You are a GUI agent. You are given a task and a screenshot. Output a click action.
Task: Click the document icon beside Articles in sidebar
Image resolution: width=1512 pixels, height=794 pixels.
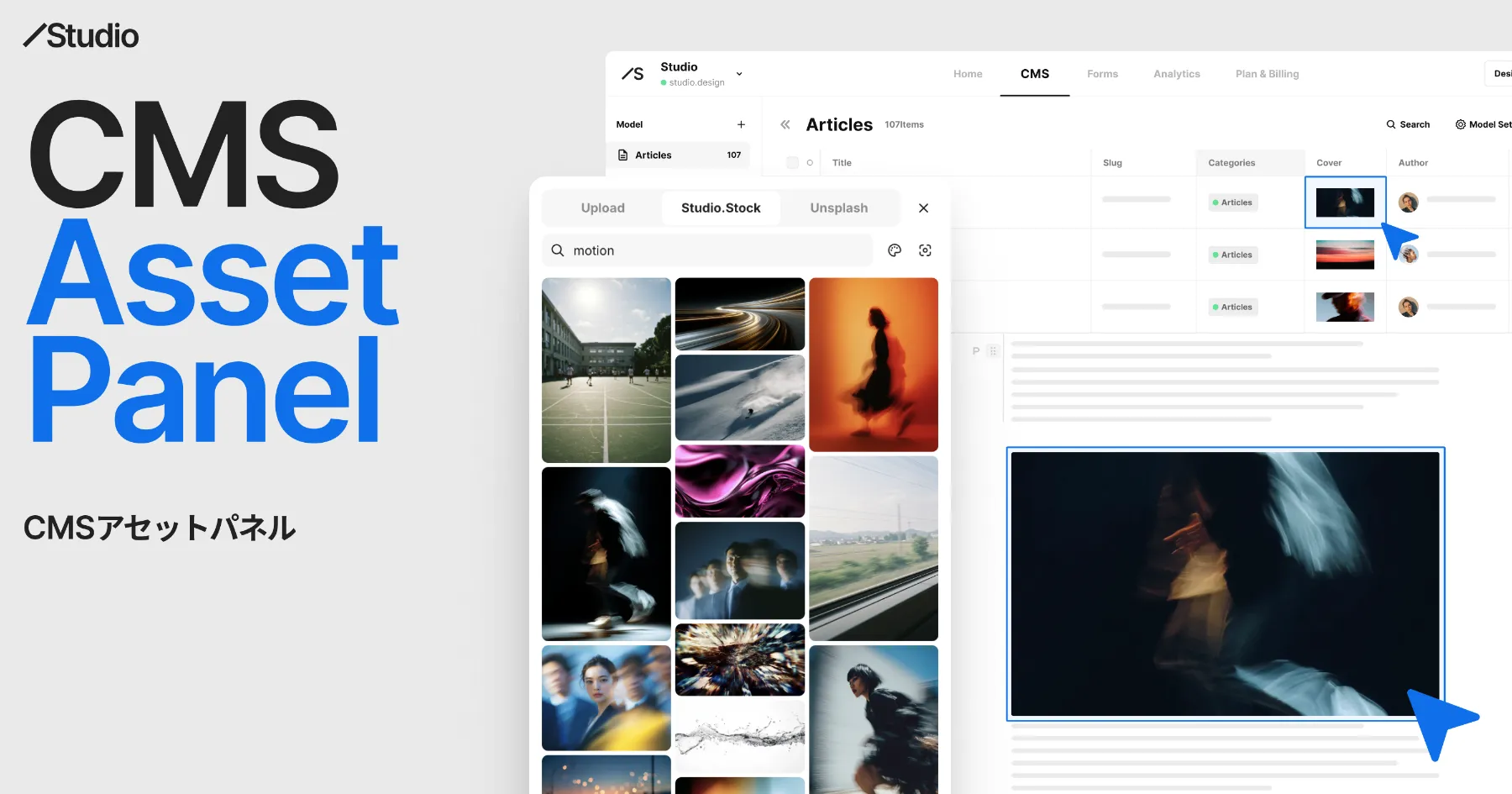(622, 155)
